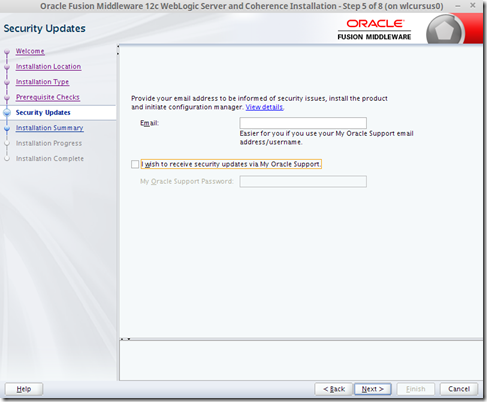The image size is (487, 402).
Task: Click the Oracle Fusion Middleware logo
Action: pyautogui.click(x=374, y=30)
